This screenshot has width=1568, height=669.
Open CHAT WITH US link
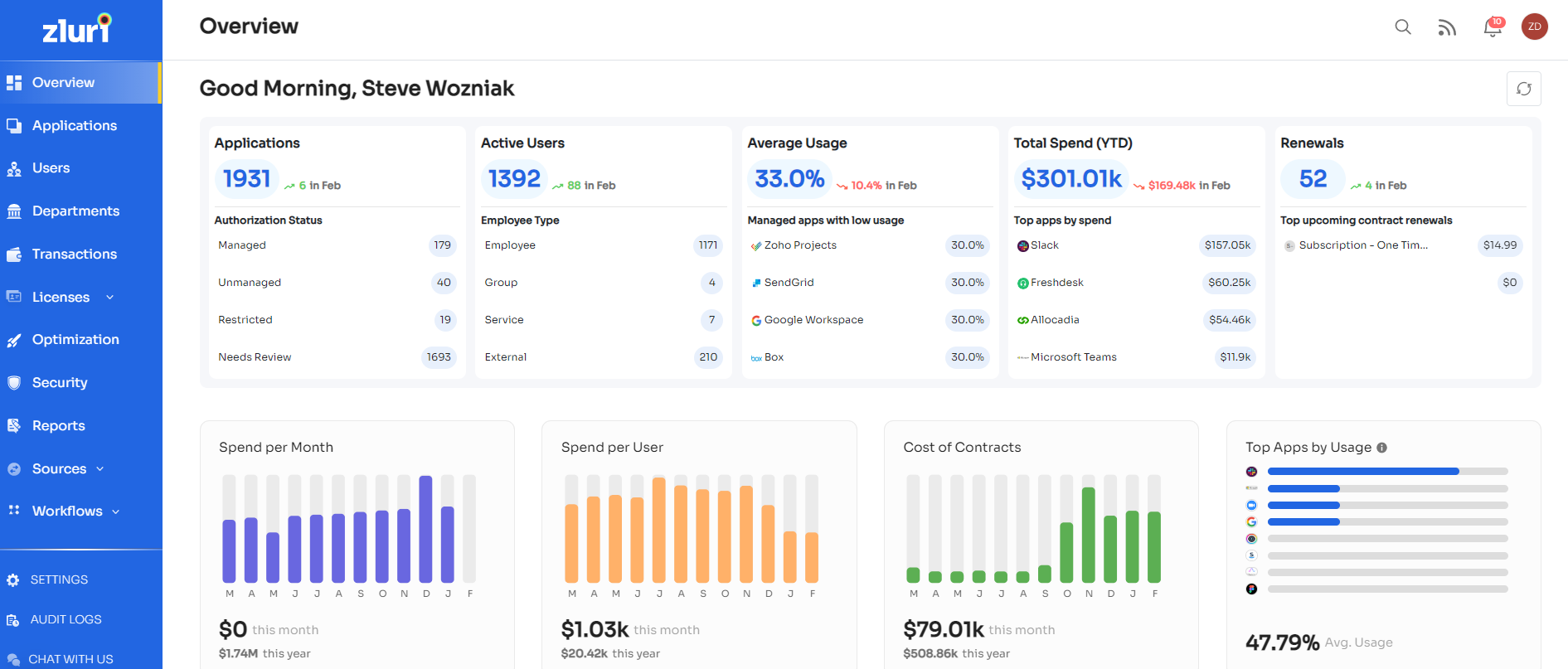pyautogui.click(x=70, y=660)
